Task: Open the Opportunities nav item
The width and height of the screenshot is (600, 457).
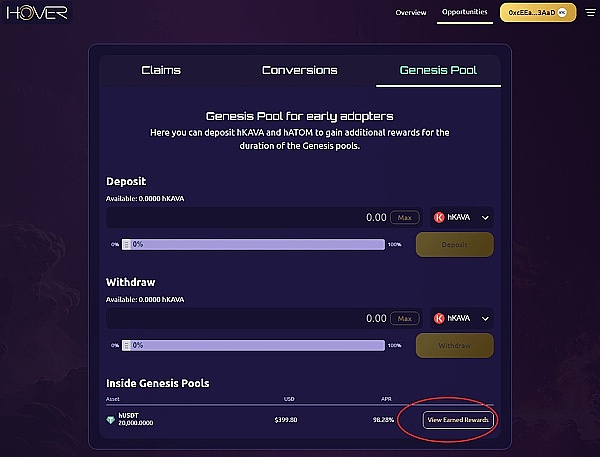Action: pyautogui.click(x=464, y=13)
